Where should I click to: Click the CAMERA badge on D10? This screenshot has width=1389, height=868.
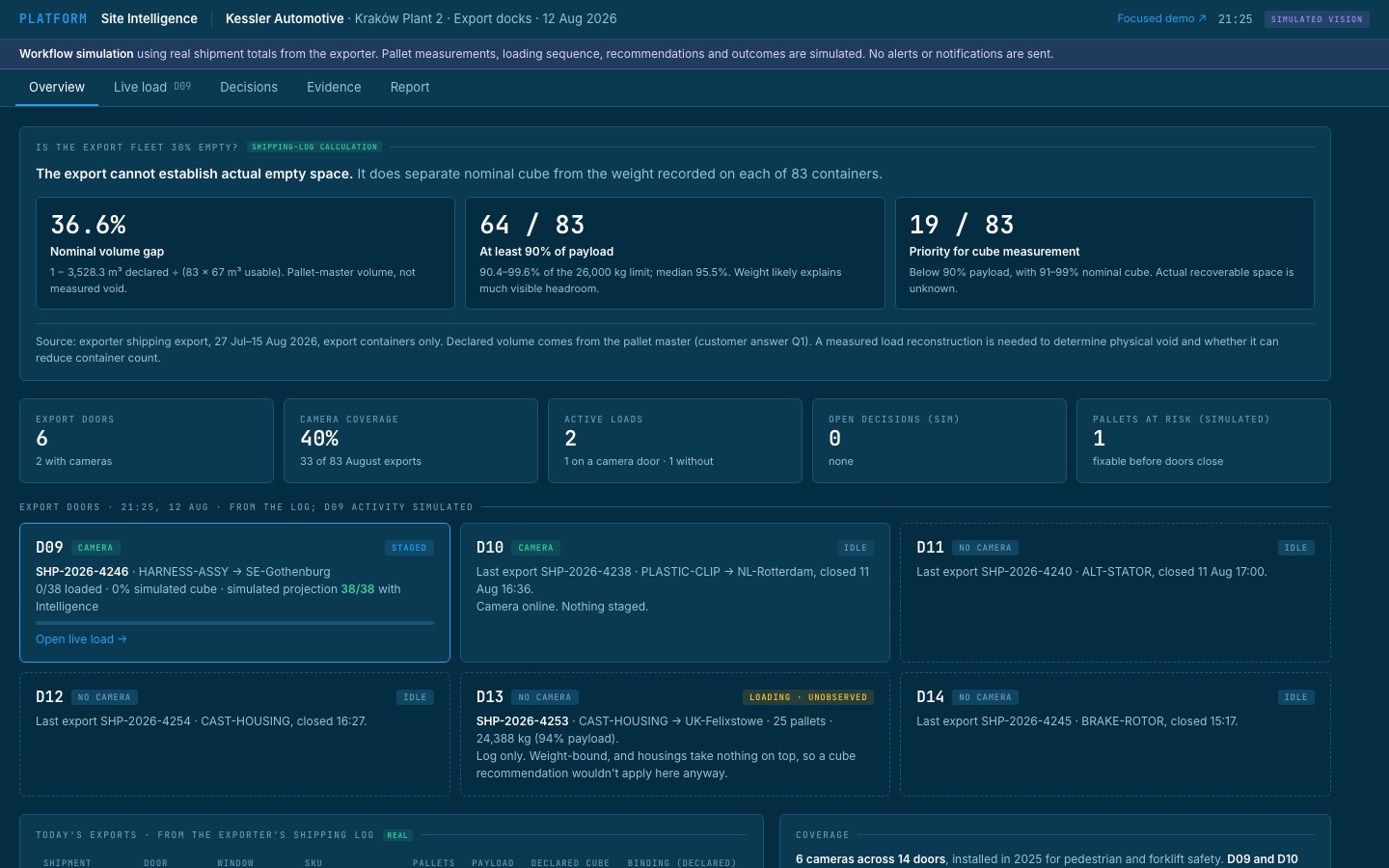pyautogui.click(x=536, y=548)
